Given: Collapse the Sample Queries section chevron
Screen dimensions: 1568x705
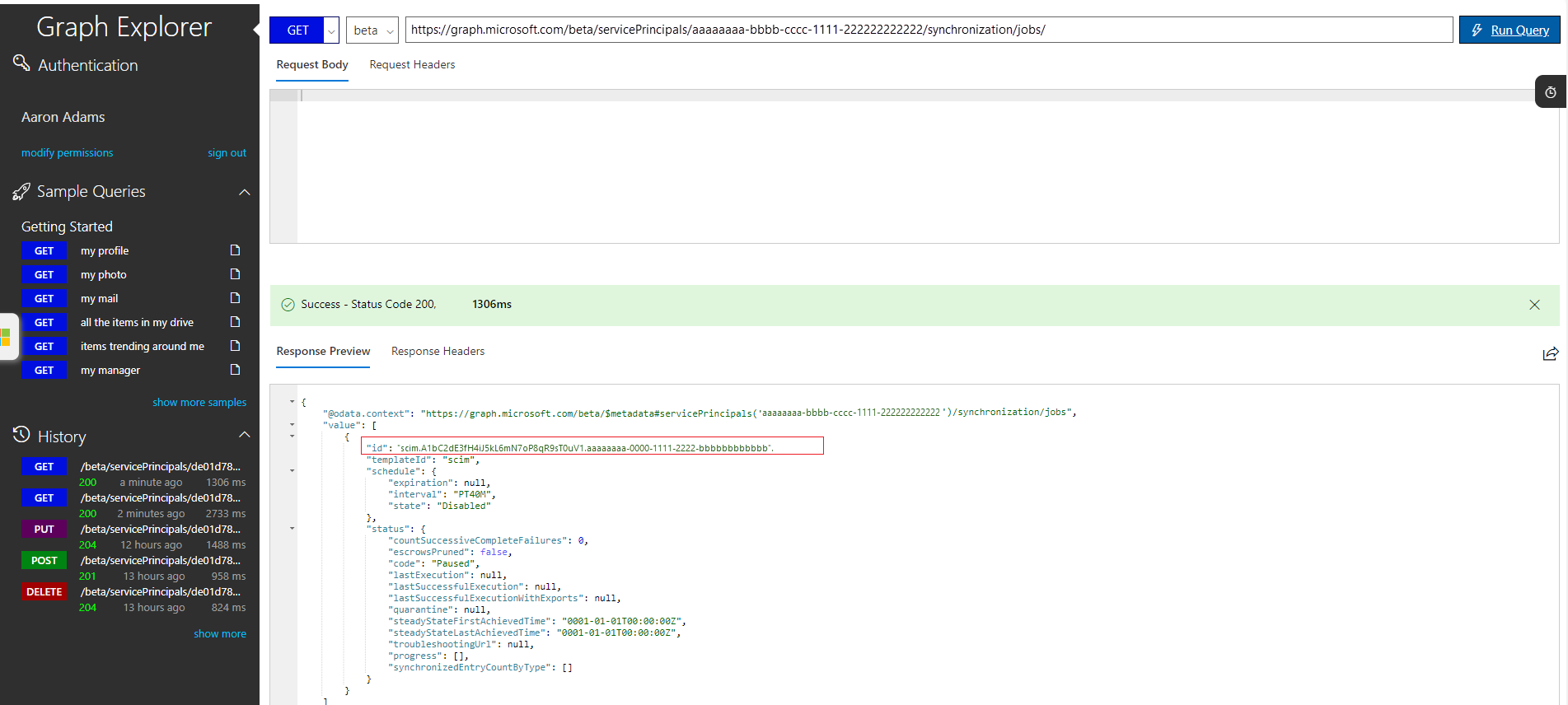Looking at the screenshot, I should point(244,192).
